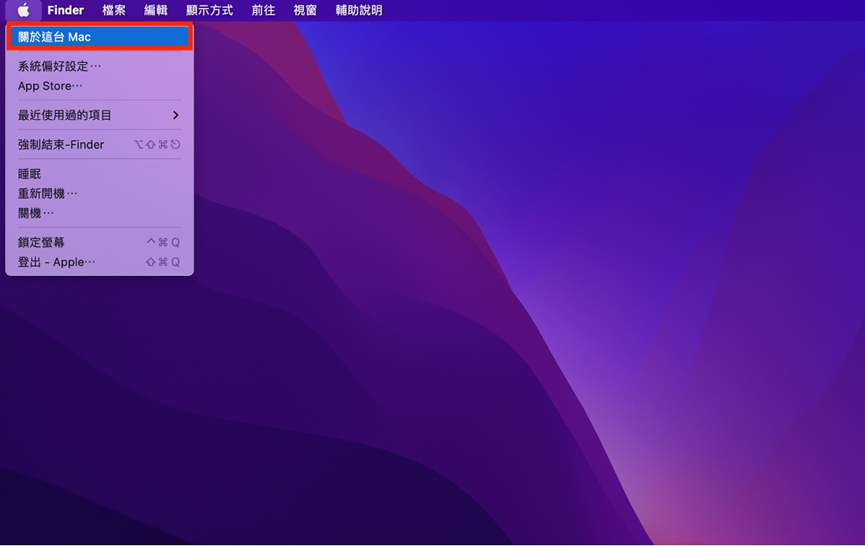Choose 強制結束-Finder
Screen dimensions: 865x546
click(99, 144)
